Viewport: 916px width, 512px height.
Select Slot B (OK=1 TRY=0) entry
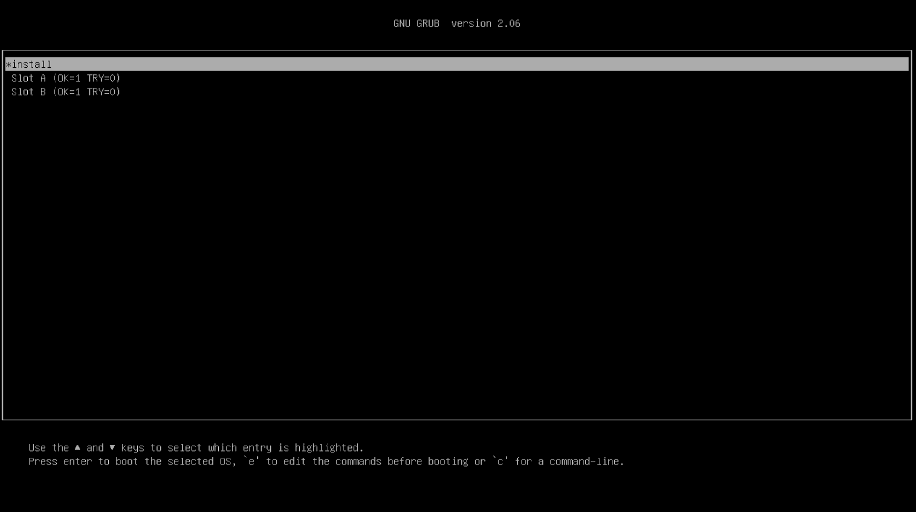[x=65, y=92]
